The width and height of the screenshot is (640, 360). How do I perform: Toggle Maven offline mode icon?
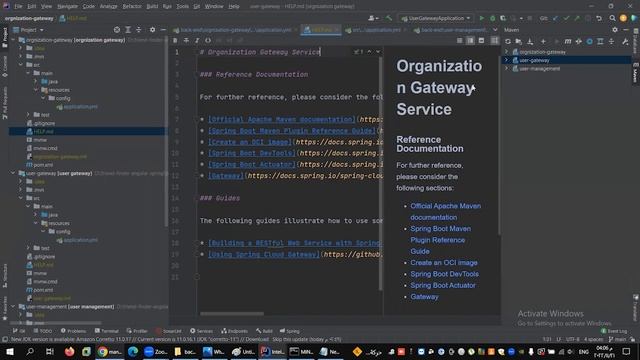coord(579,41)
